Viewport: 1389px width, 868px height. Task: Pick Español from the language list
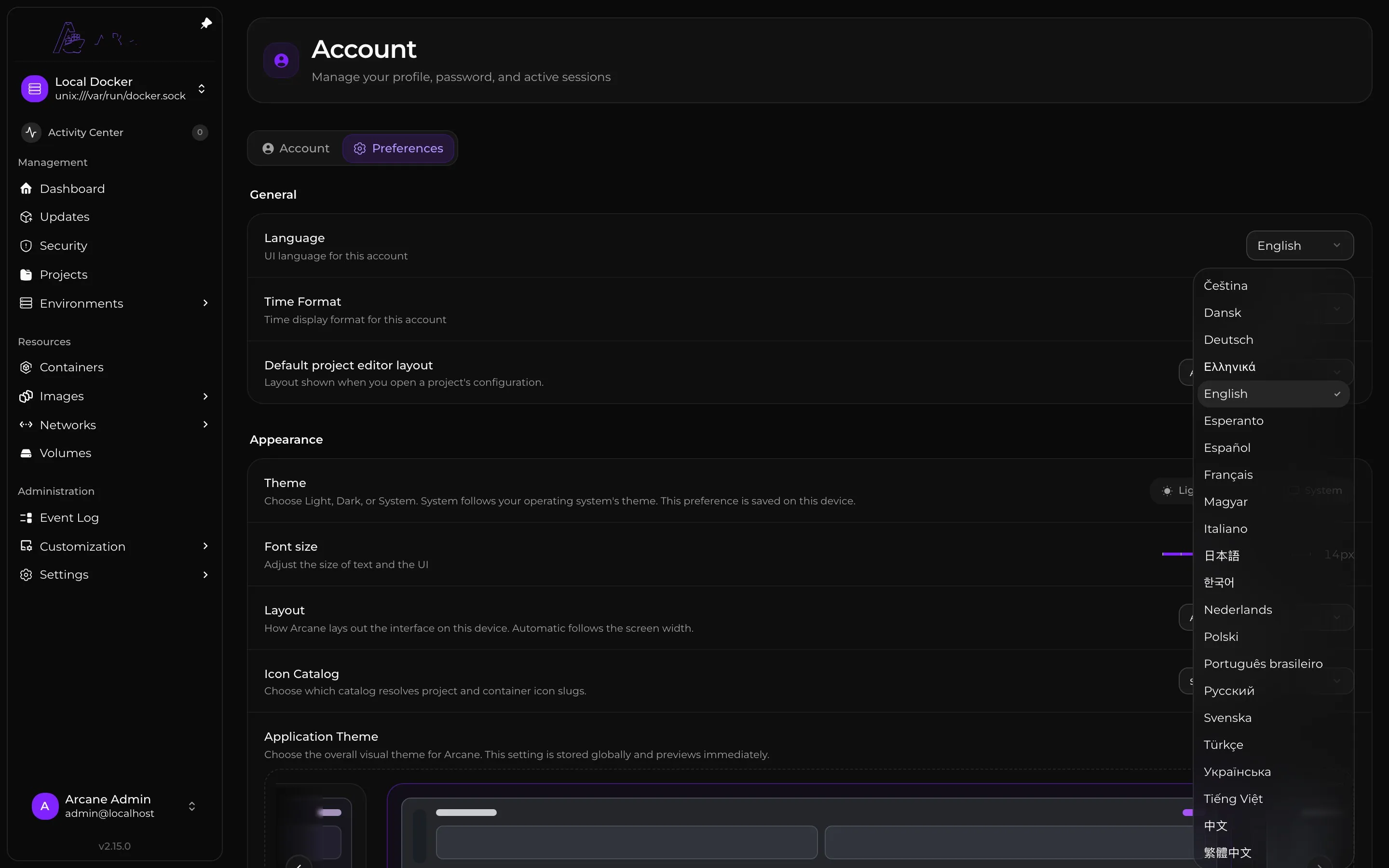pos(1273,448)
